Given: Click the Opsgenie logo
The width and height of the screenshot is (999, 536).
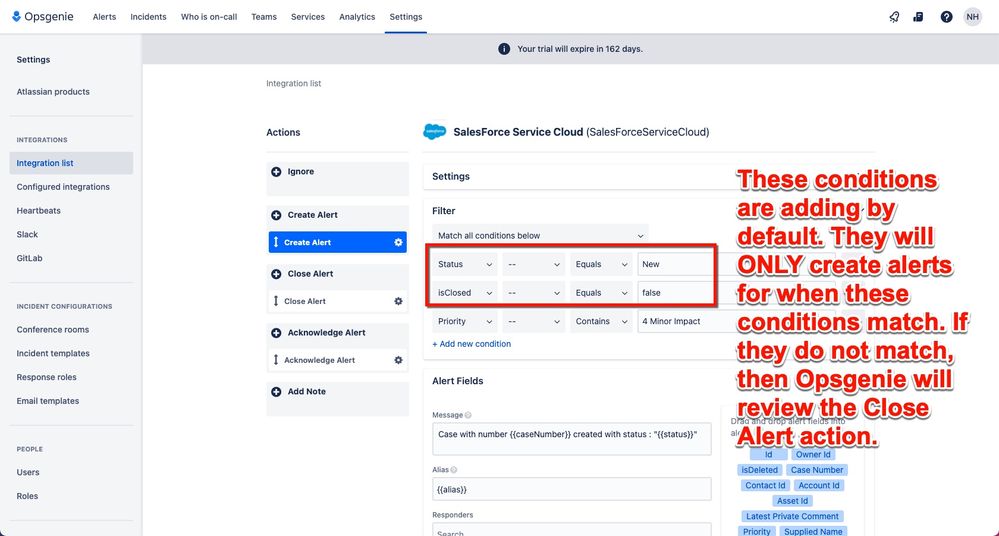Looking at the screenshot, I should point(43,17).
